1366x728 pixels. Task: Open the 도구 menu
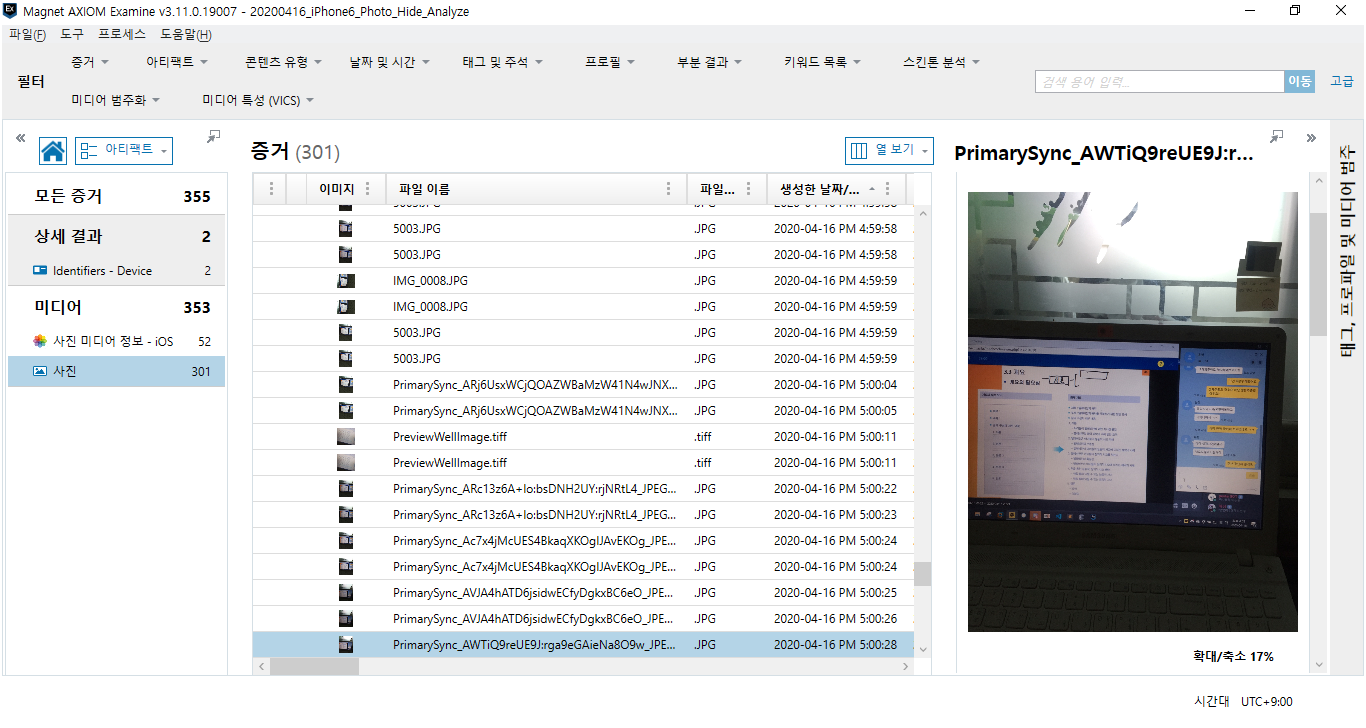pyautogui.click(x=72, y=34)
